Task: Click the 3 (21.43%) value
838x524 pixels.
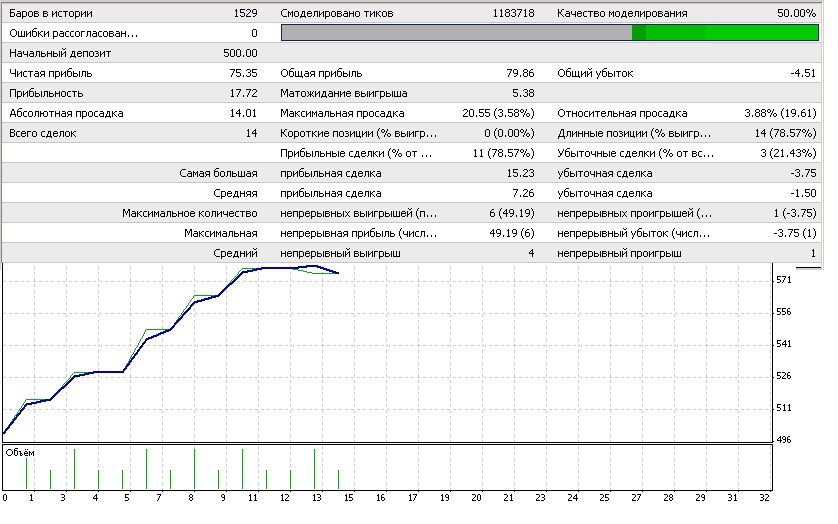Action: click(788, 153)
